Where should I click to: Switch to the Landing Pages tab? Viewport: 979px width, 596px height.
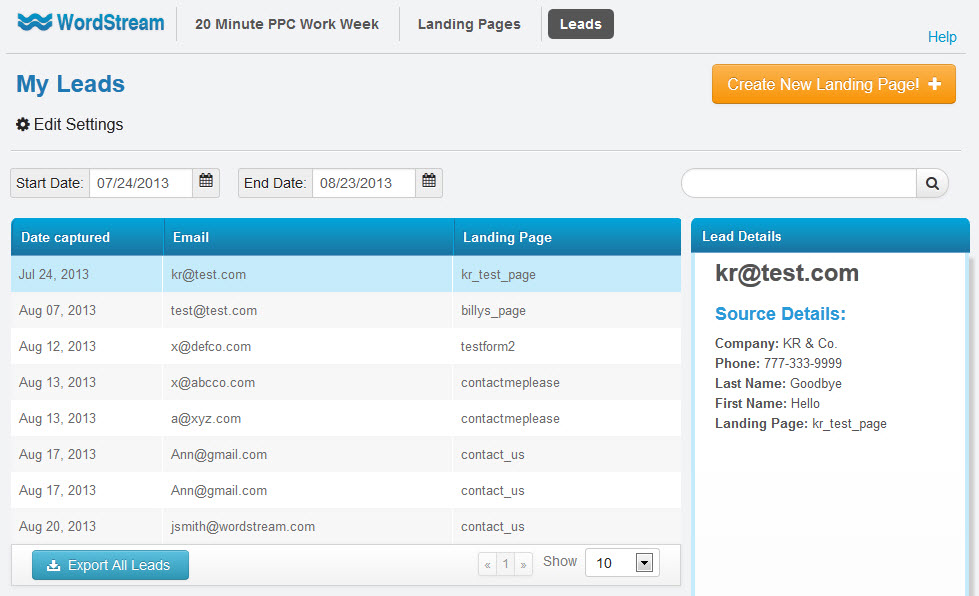click(469, 24)
